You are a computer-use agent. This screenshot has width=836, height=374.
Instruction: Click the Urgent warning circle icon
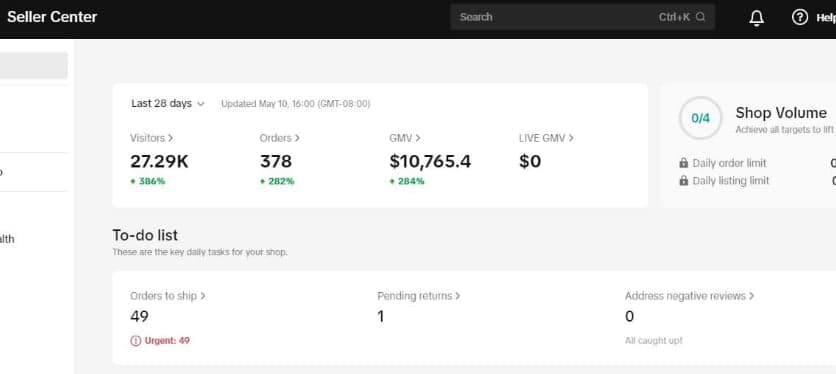135,341
